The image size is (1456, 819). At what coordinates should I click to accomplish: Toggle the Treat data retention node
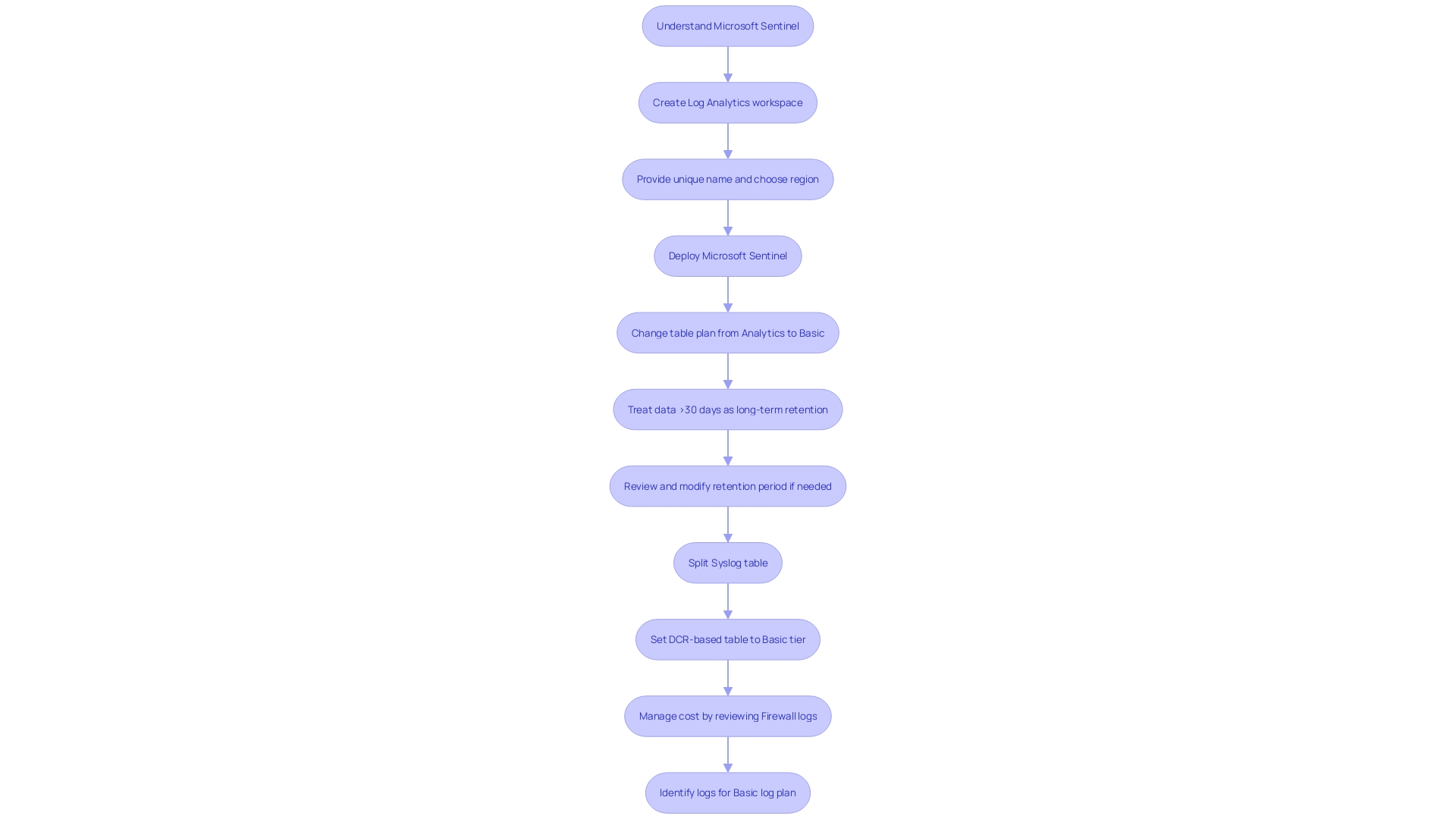click(x=728, y=409)
